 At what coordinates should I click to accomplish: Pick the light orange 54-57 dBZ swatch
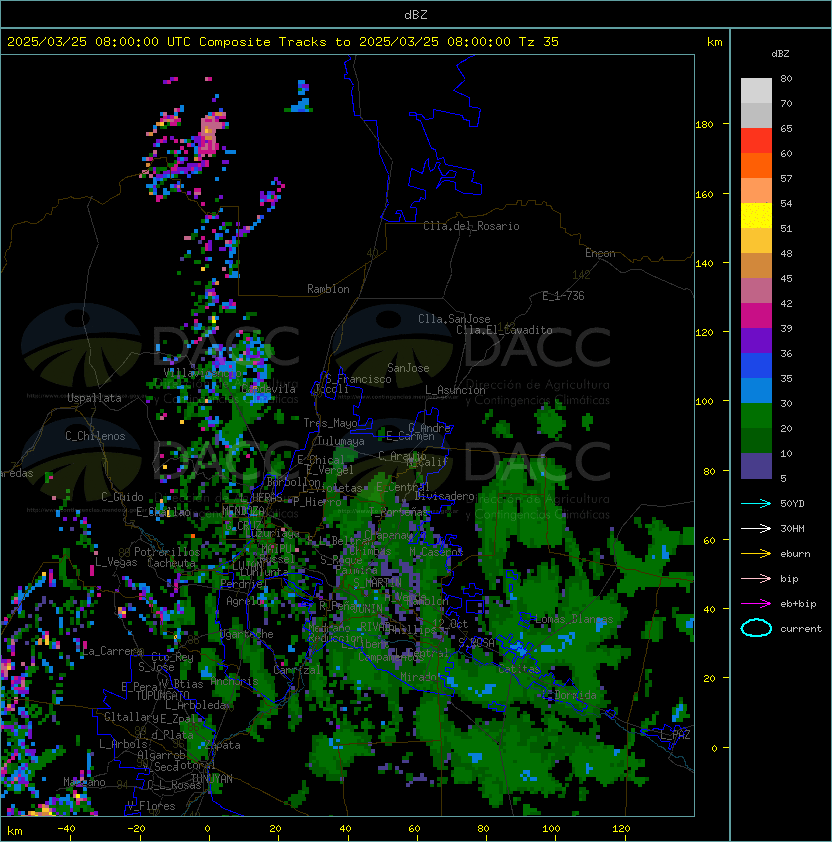point(756,191)
